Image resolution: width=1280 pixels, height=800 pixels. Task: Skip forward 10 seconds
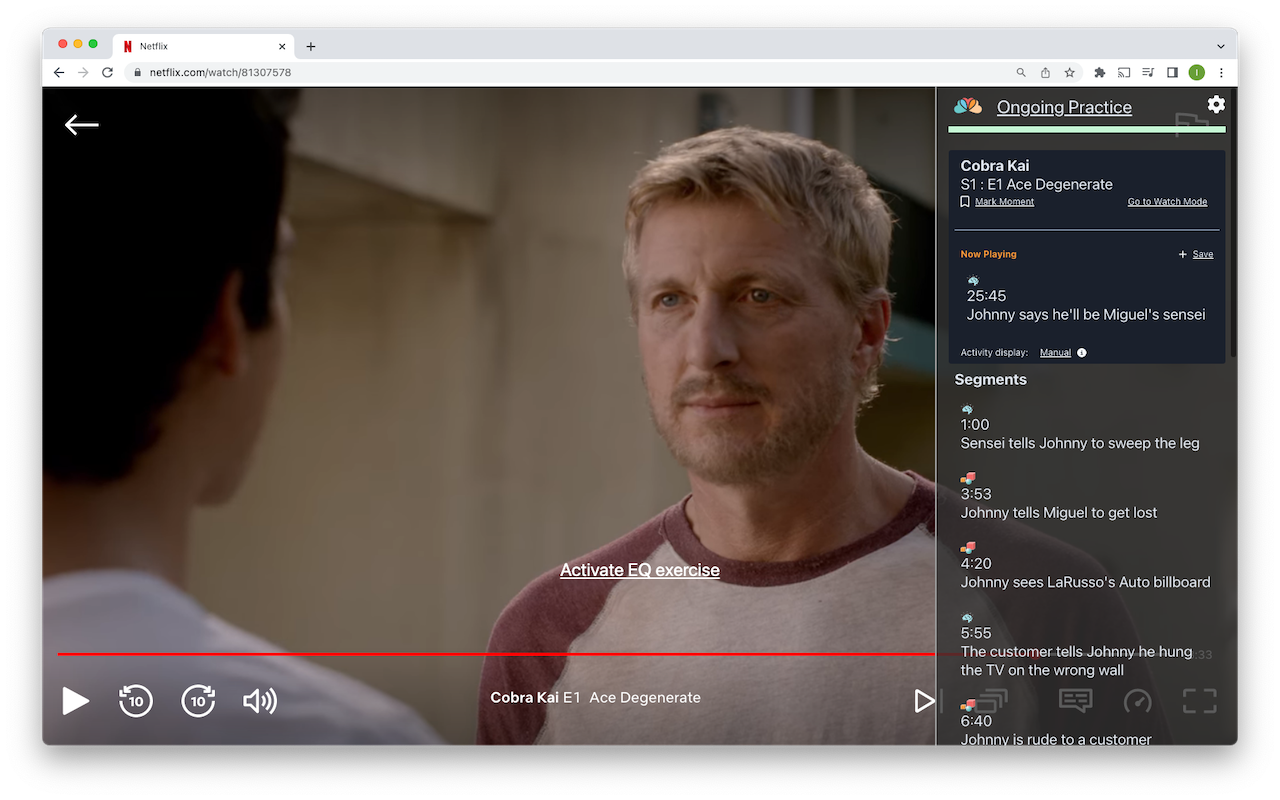tap(198, 701)
